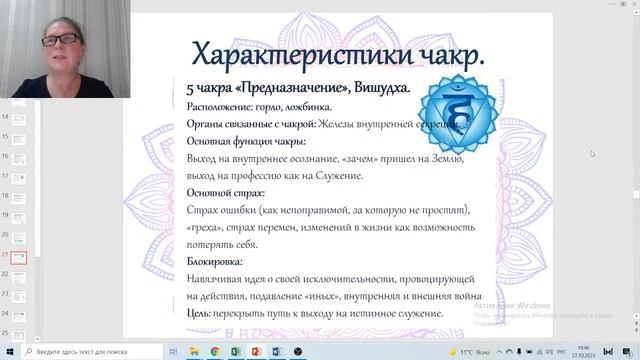Open the network tray icon
The width and height of the screenshot is (640, 360).
click(x=540, y=351)
